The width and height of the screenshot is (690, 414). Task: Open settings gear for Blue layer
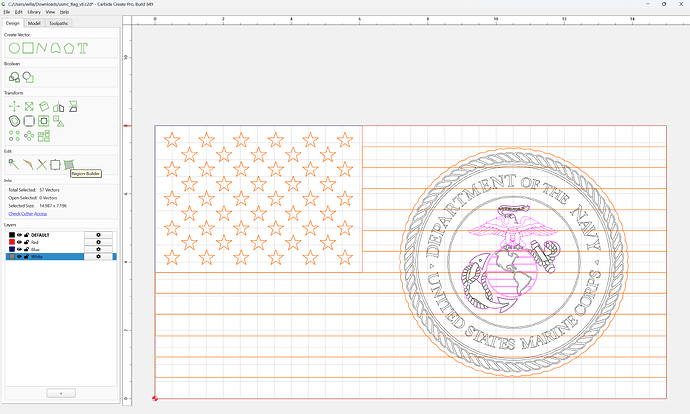click(x=98, y=249)
